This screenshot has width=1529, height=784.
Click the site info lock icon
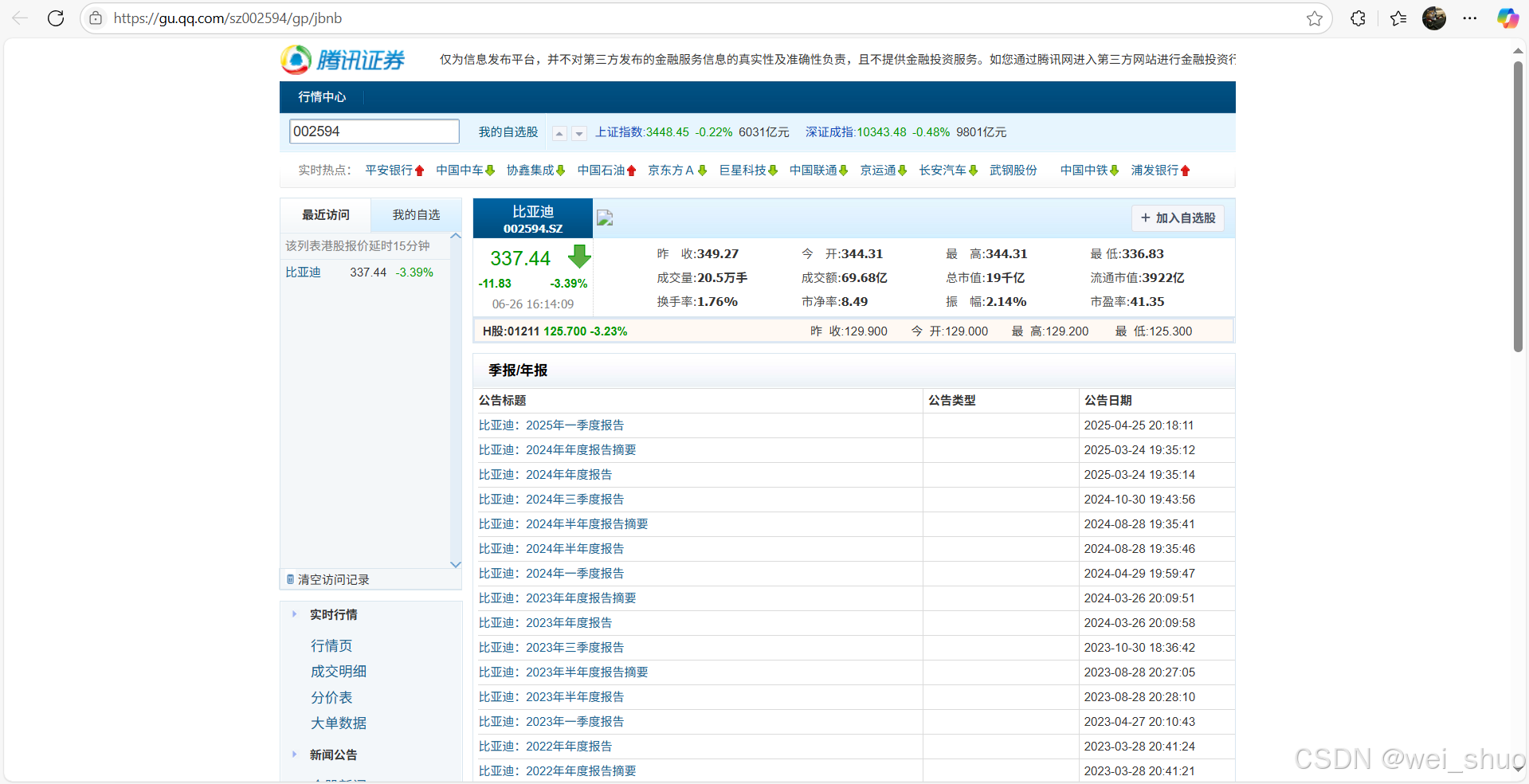96,18
